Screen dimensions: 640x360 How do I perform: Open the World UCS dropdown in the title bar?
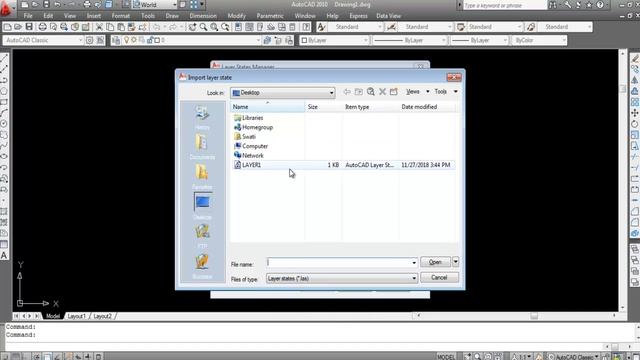point(155,5)
